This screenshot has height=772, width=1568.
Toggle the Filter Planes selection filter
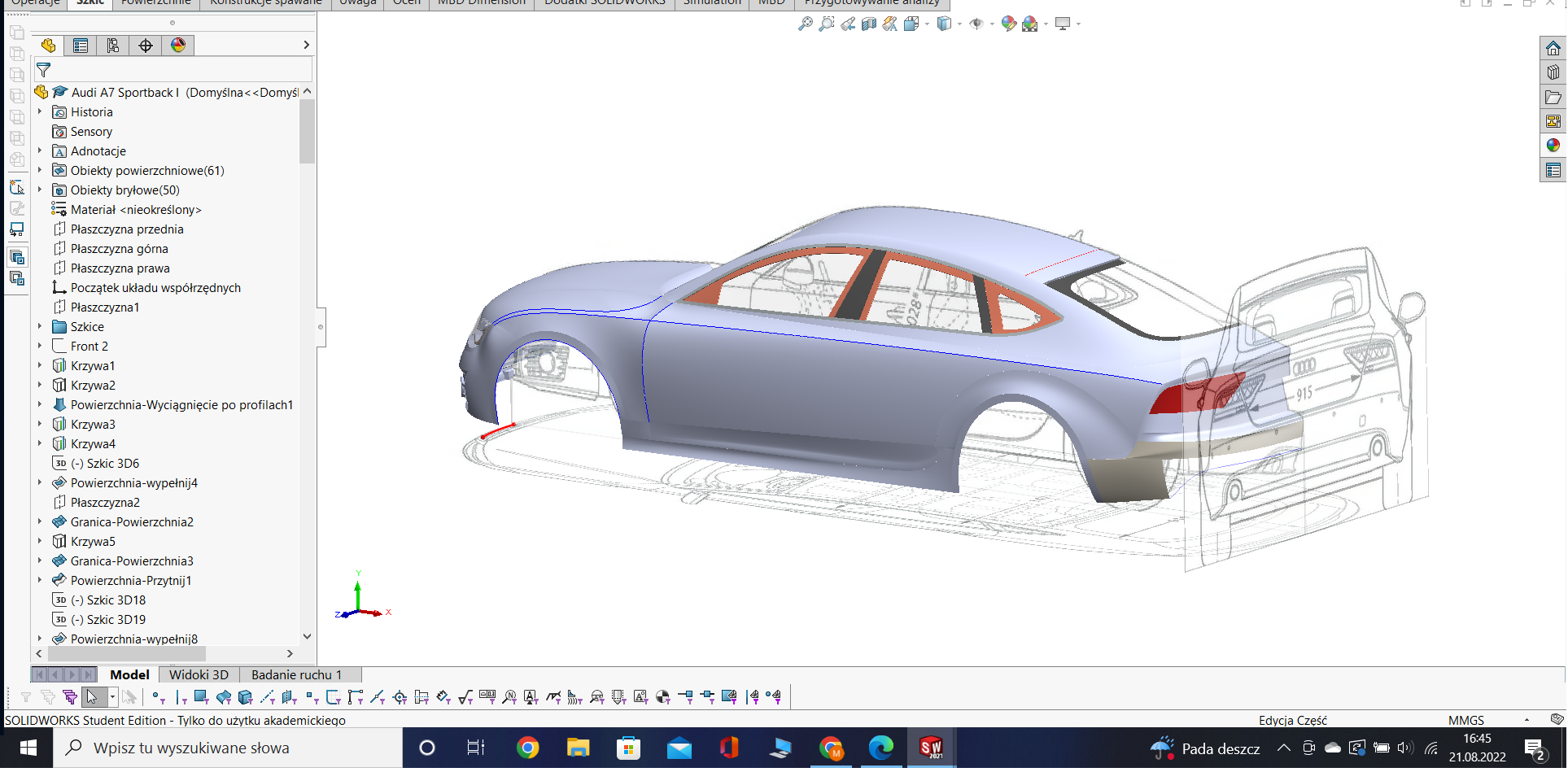(x=289, y=697)
